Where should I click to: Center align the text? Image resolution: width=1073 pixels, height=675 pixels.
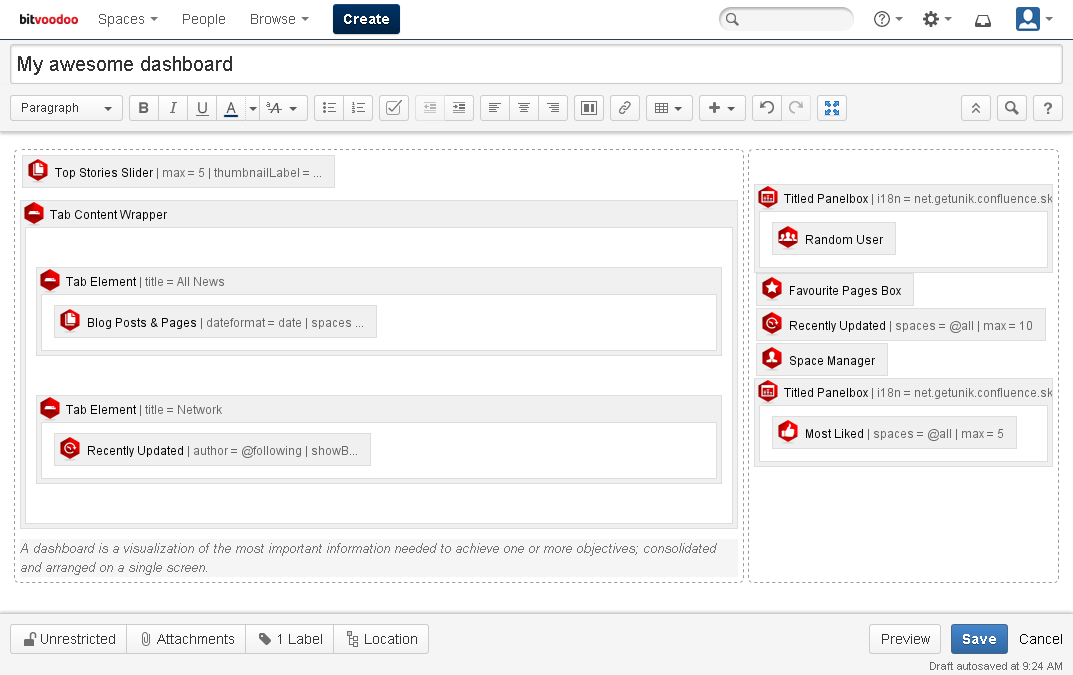click(523, 108)
